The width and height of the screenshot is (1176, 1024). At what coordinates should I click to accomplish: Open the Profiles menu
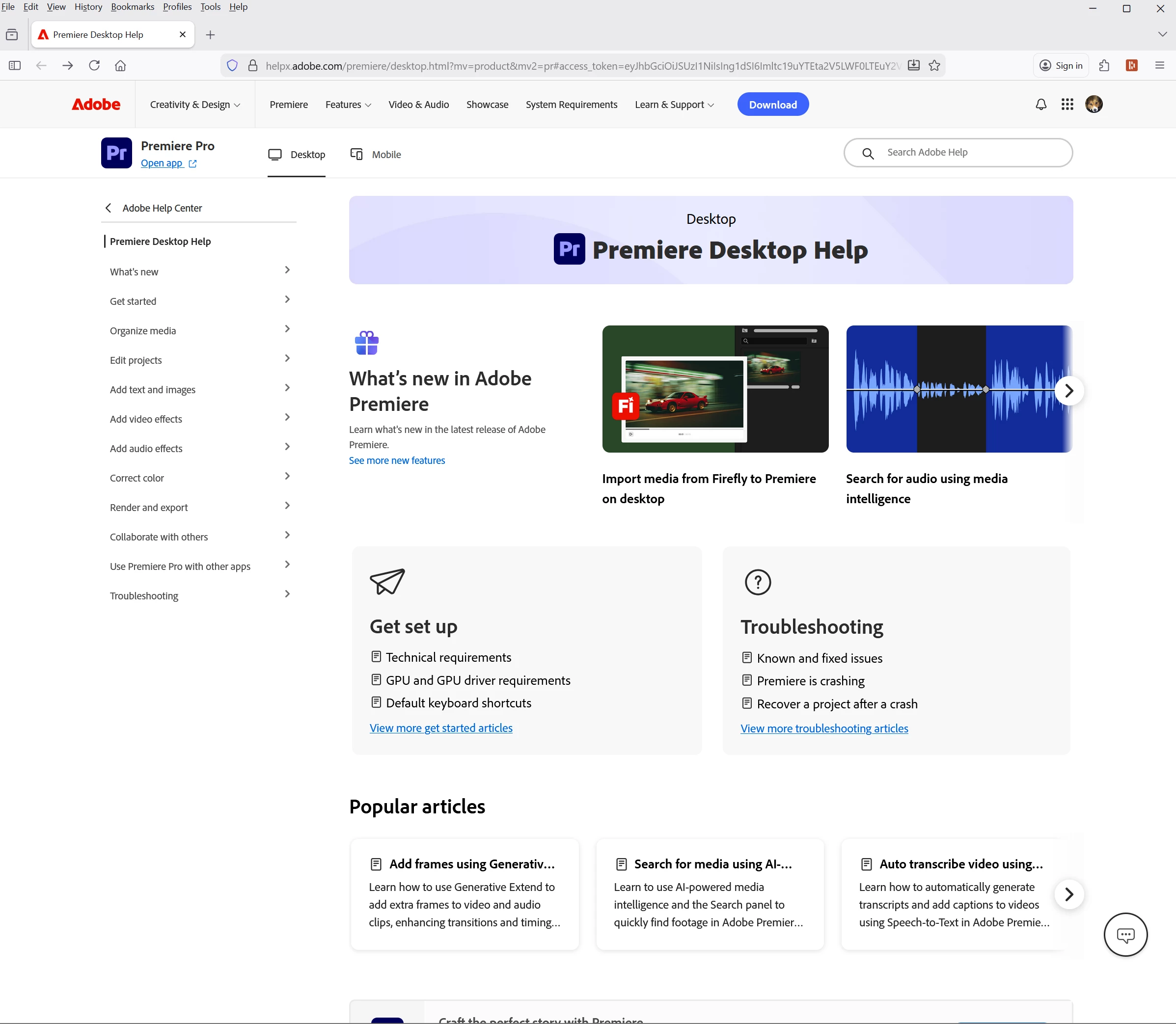[177, 7]
